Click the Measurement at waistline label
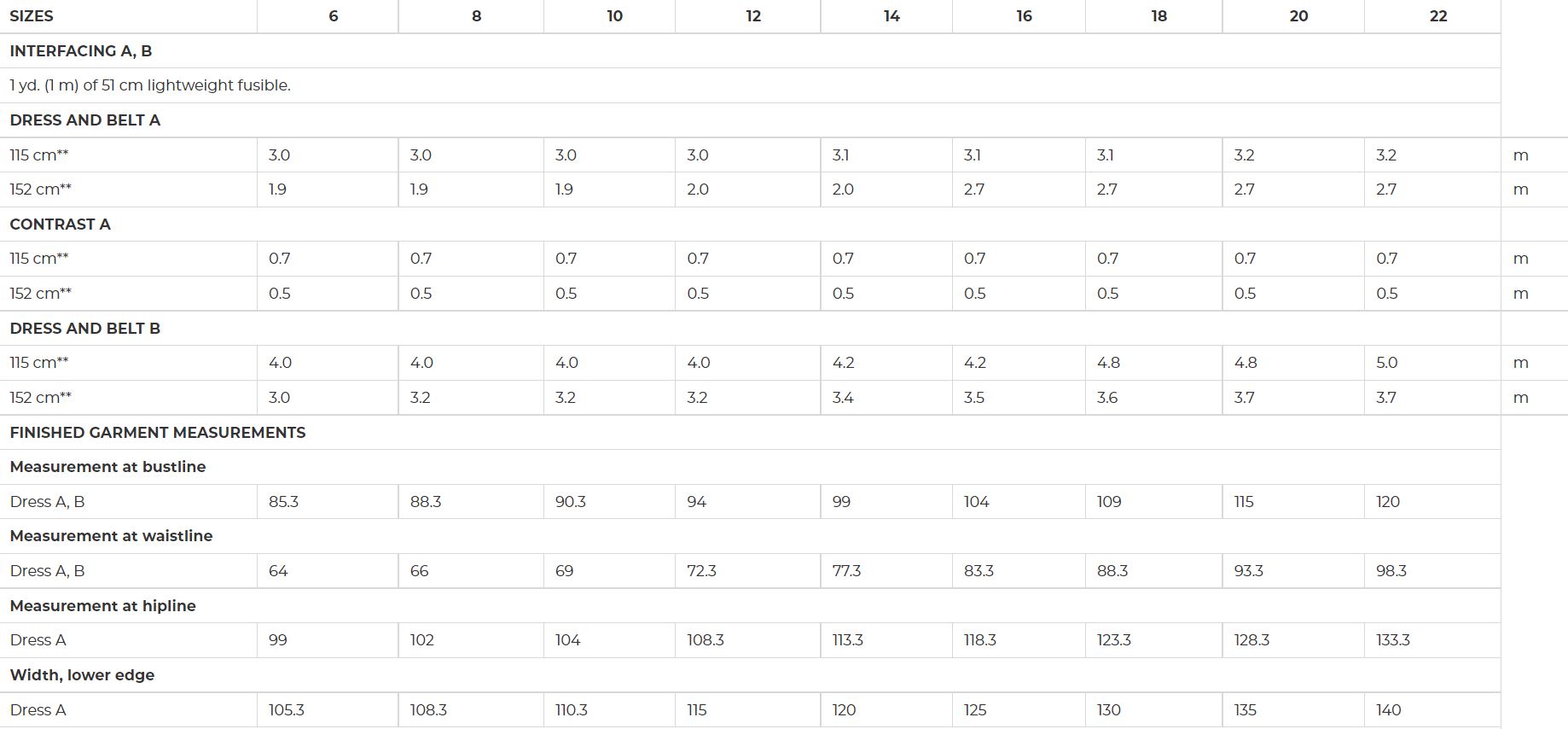Screen dimensions: 1568x729 (111, 536)
